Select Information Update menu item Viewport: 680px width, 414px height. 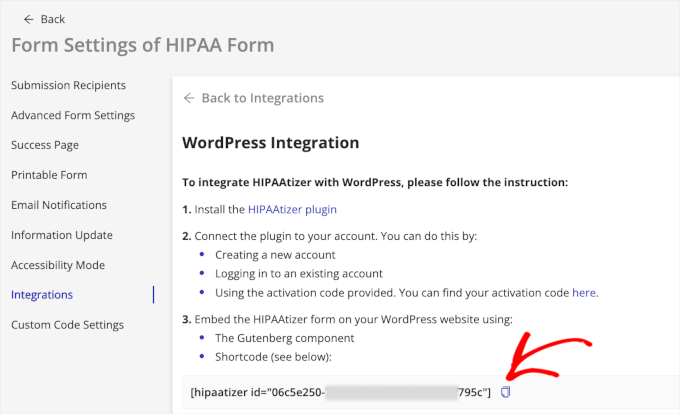click(61, 235)
